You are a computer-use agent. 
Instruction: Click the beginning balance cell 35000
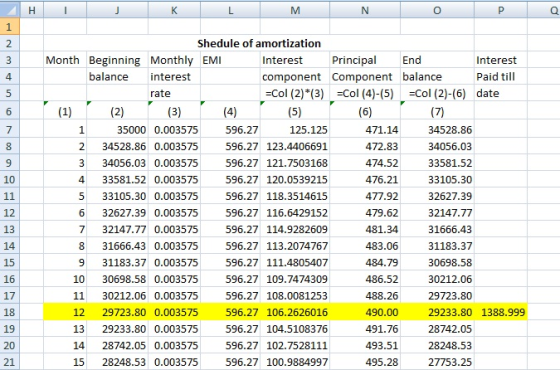pyautogui.click(x=117, y=130)
